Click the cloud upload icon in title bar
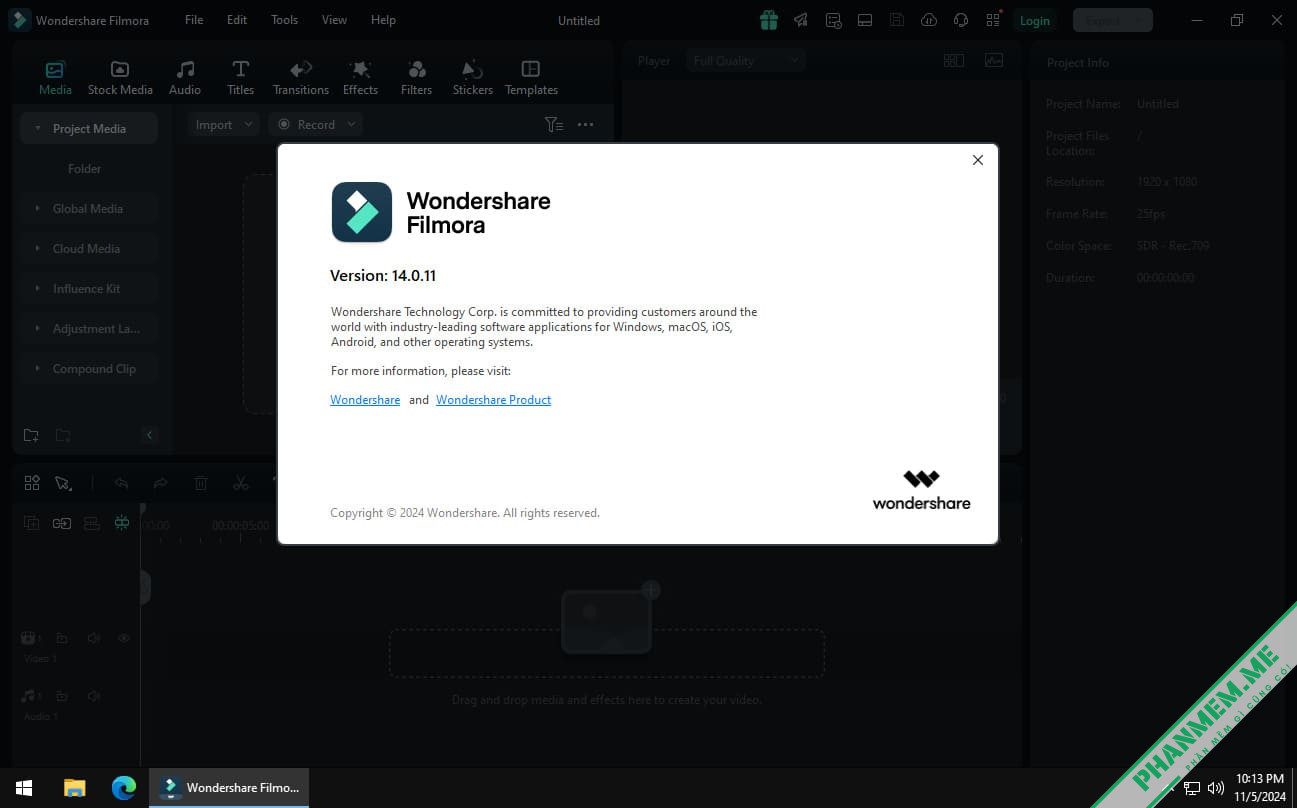 (x=929, y=20)
